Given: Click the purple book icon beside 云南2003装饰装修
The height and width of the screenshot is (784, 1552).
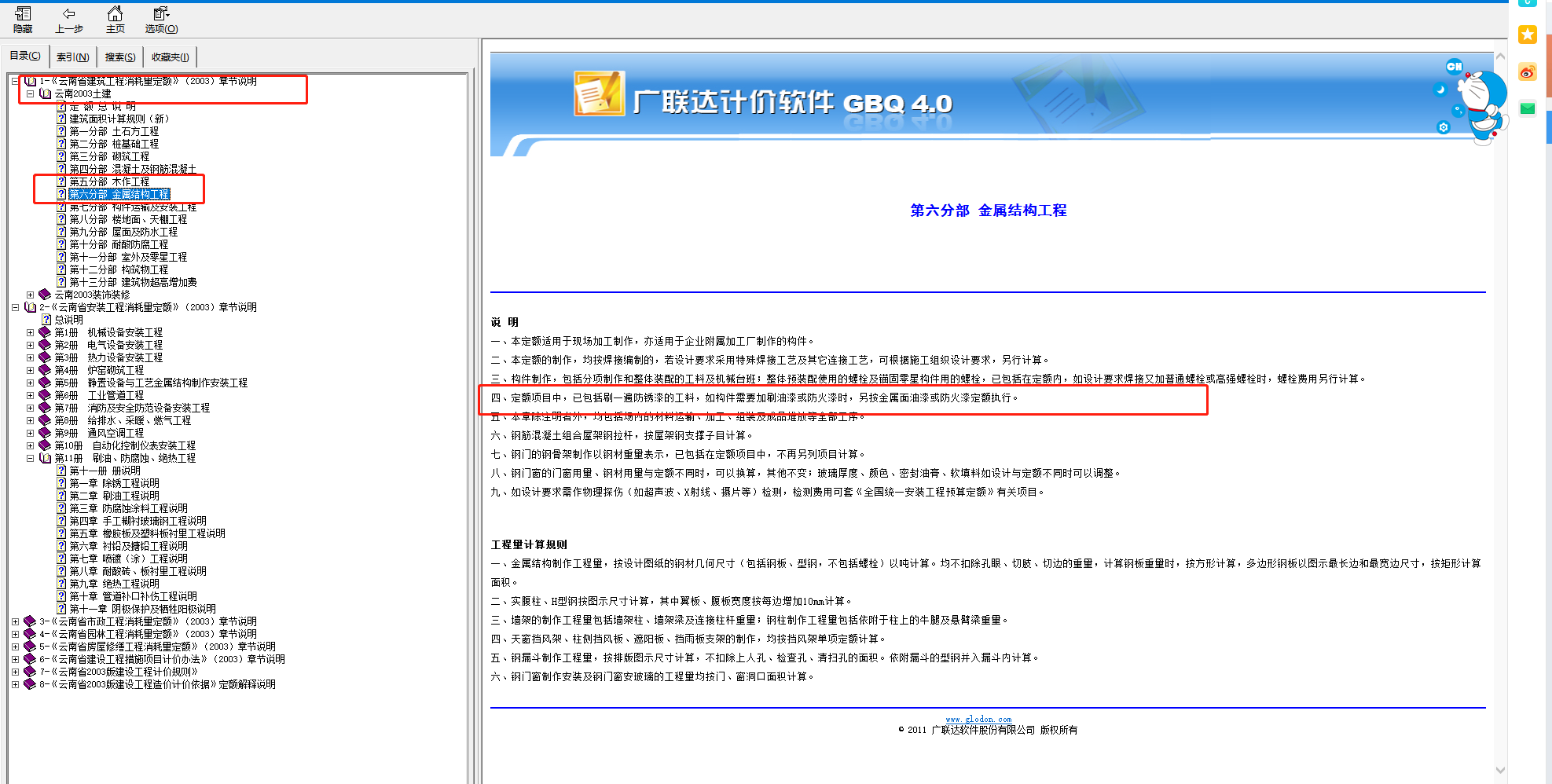Looking at the screenshot, I should 45,295.
